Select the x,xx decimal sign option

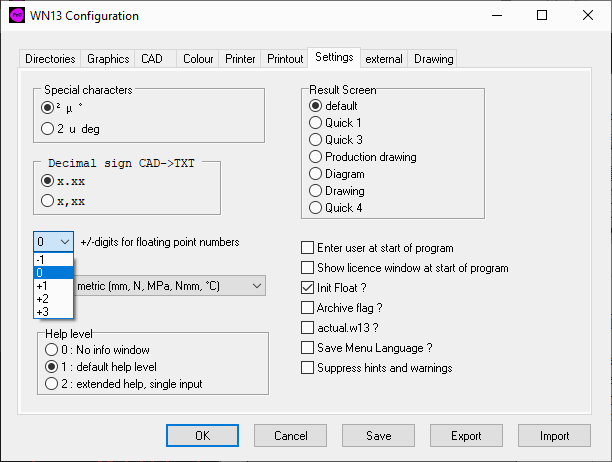tap(47, 201)
